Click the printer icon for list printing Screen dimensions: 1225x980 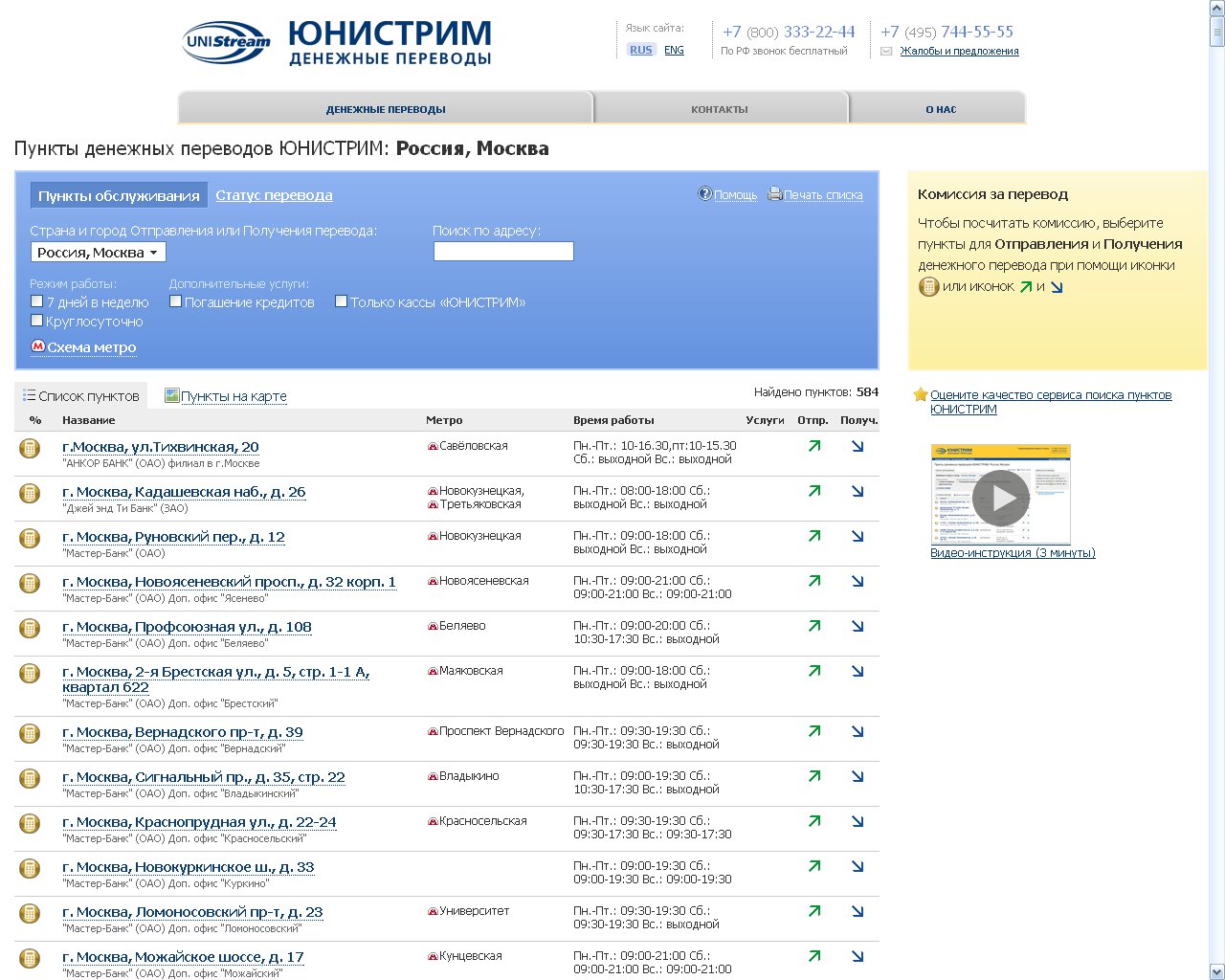click(x=775, y=194)
